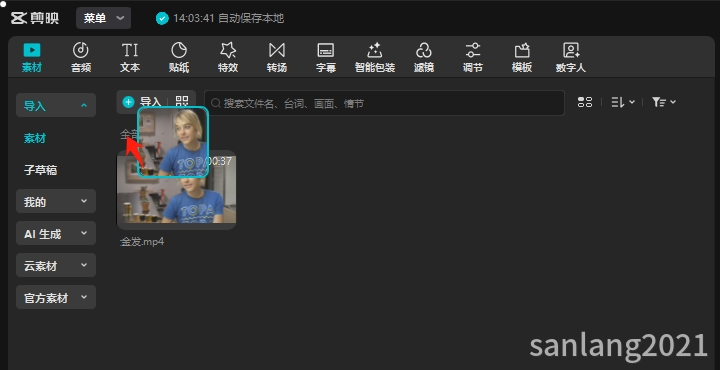Open the 滤镜 filters tab
This screenshot has height=370, width=720.
[x=424, y=57]
